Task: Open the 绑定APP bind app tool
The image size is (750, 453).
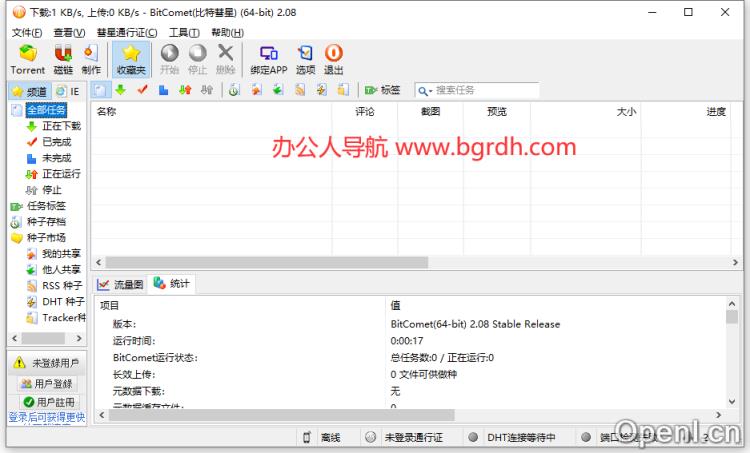Action: [x=269, y=59]
